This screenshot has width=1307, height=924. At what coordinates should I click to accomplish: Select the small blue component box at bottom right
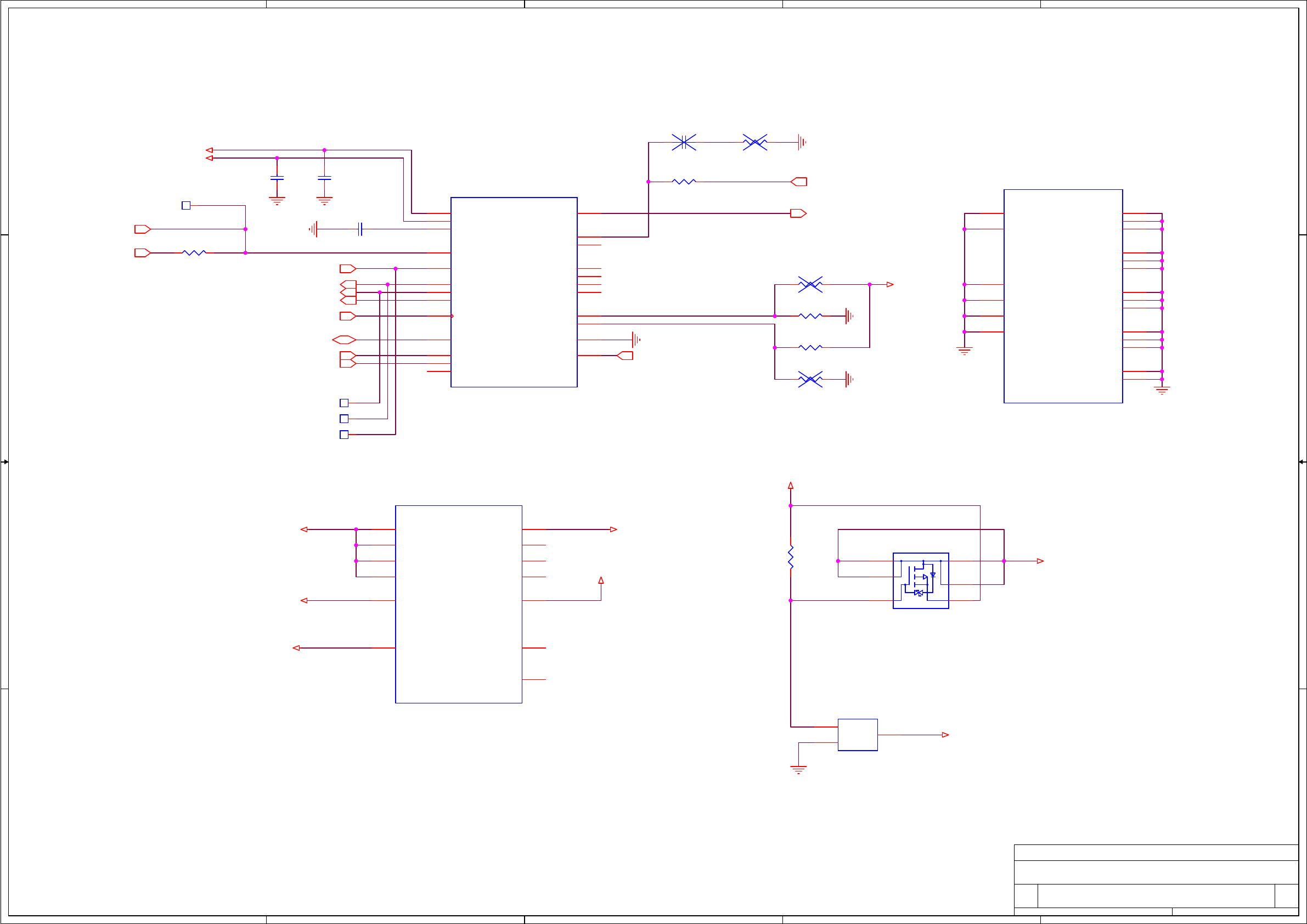(857, 735)
